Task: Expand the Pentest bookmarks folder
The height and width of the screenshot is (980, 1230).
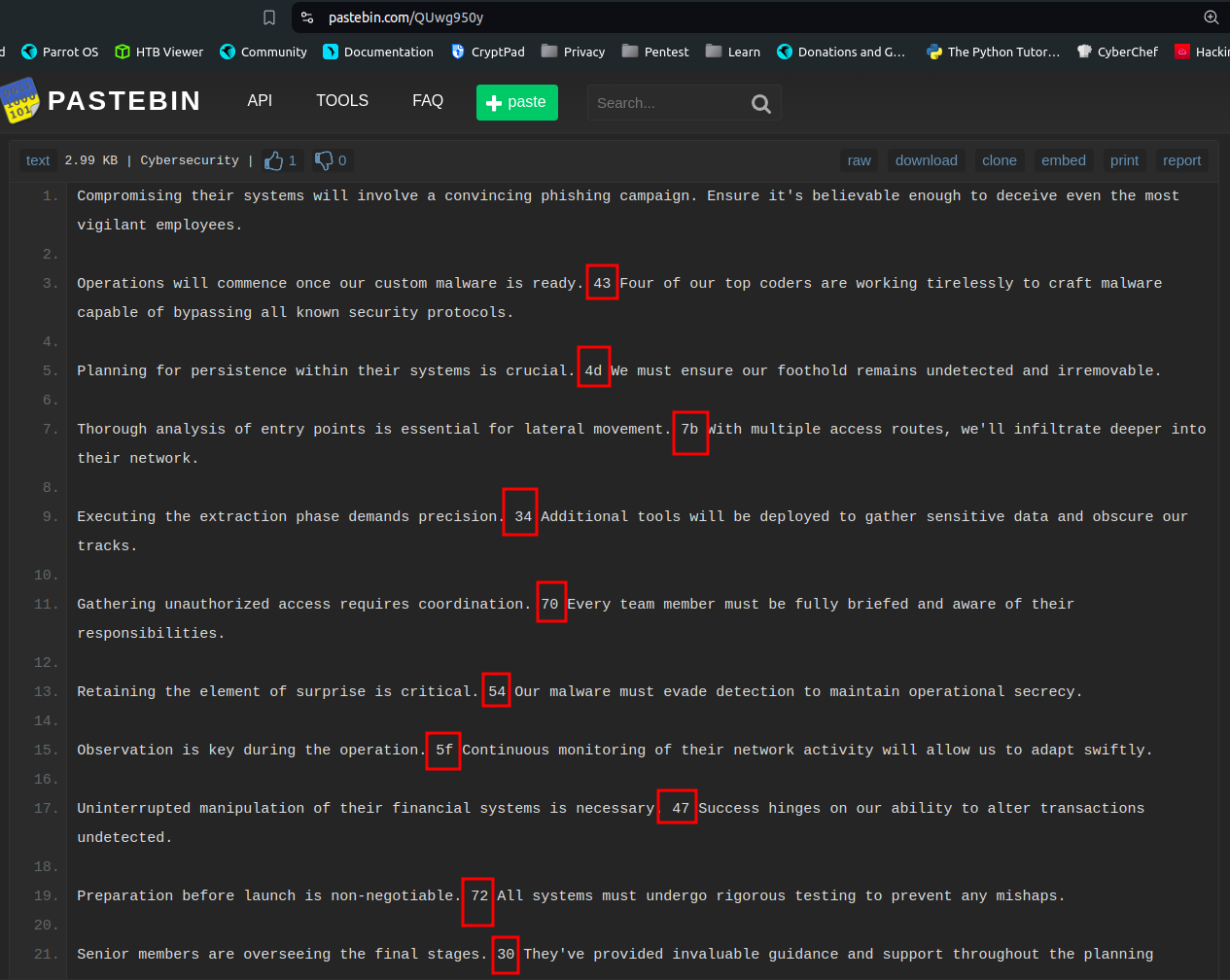Action: pos(655,52)
